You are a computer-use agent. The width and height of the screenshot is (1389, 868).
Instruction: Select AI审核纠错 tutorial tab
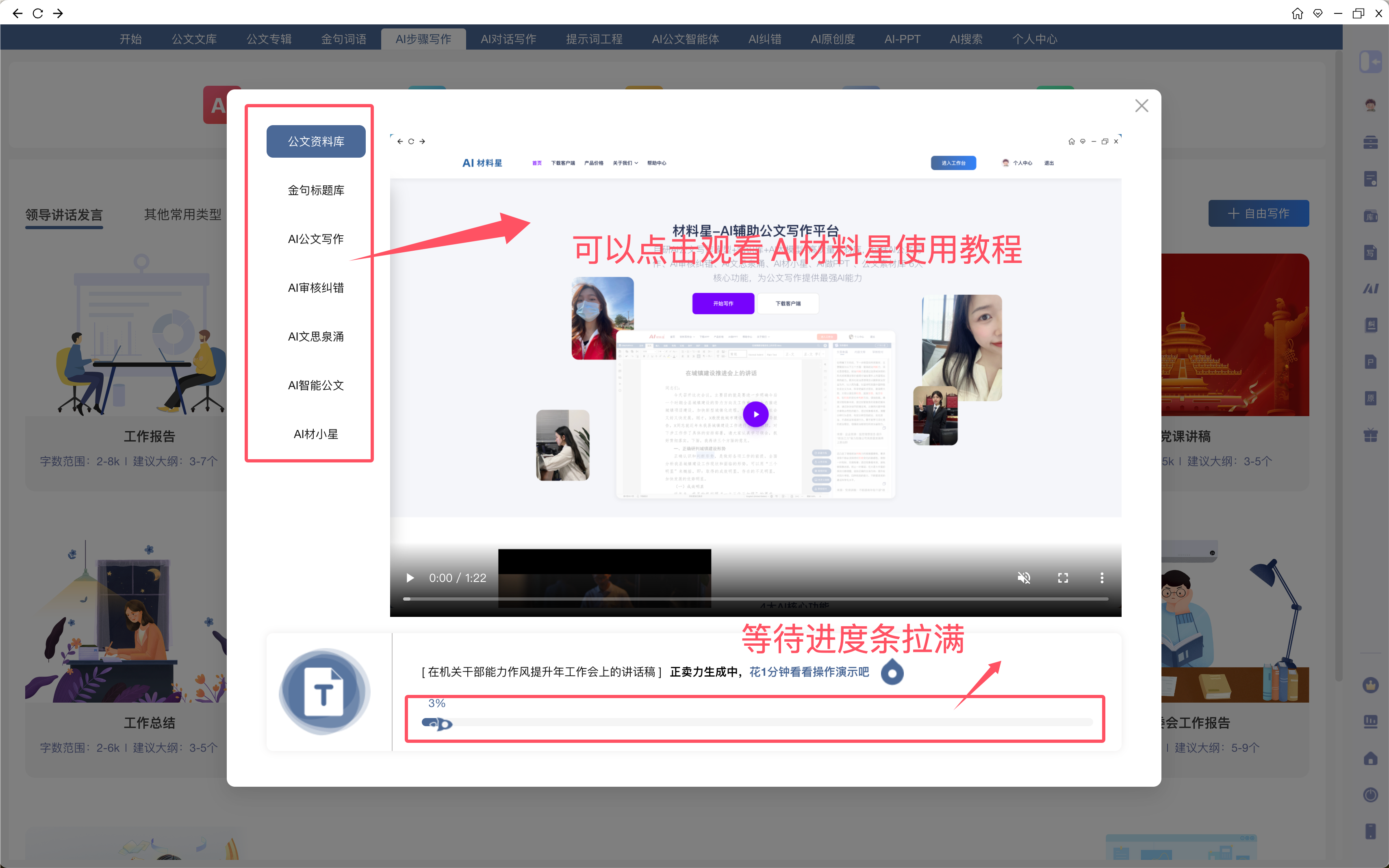point(316,288)
